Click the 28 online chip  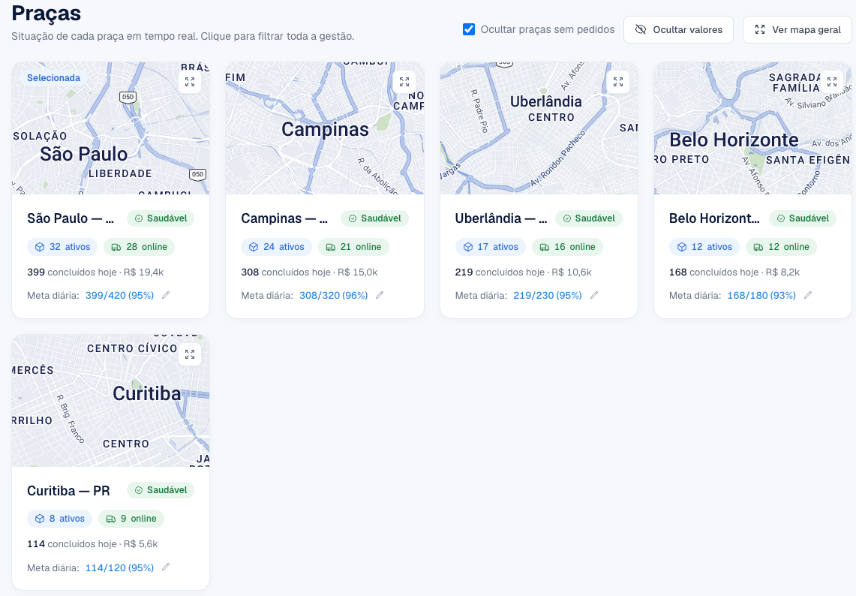coord(139,247)
